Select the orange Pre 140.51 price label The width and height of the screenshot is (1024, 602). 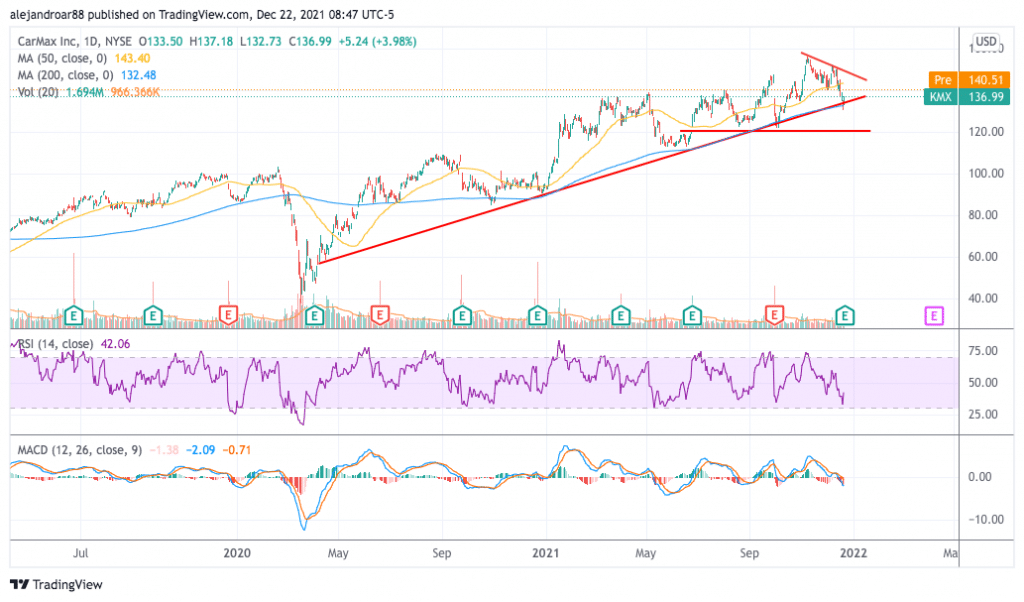pos(967,80)
